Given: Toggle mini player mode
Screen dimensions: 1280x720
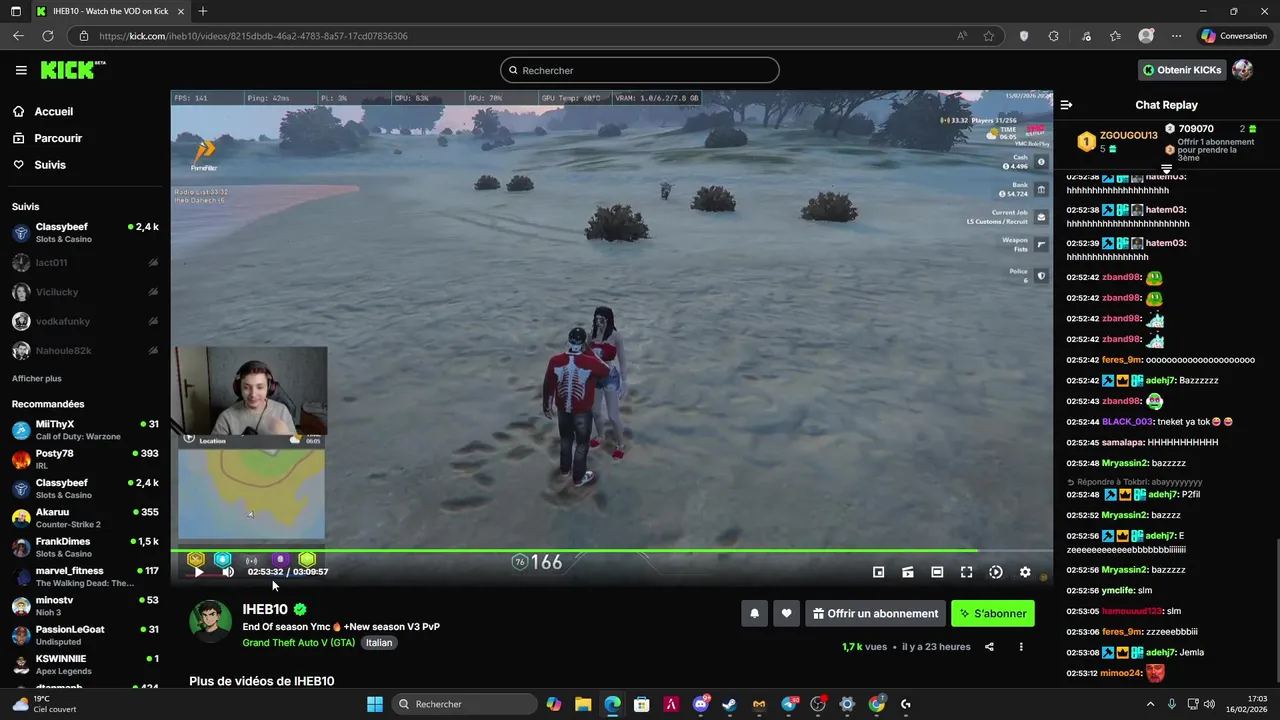Looking at the screenshot, I should coord(878,572).
